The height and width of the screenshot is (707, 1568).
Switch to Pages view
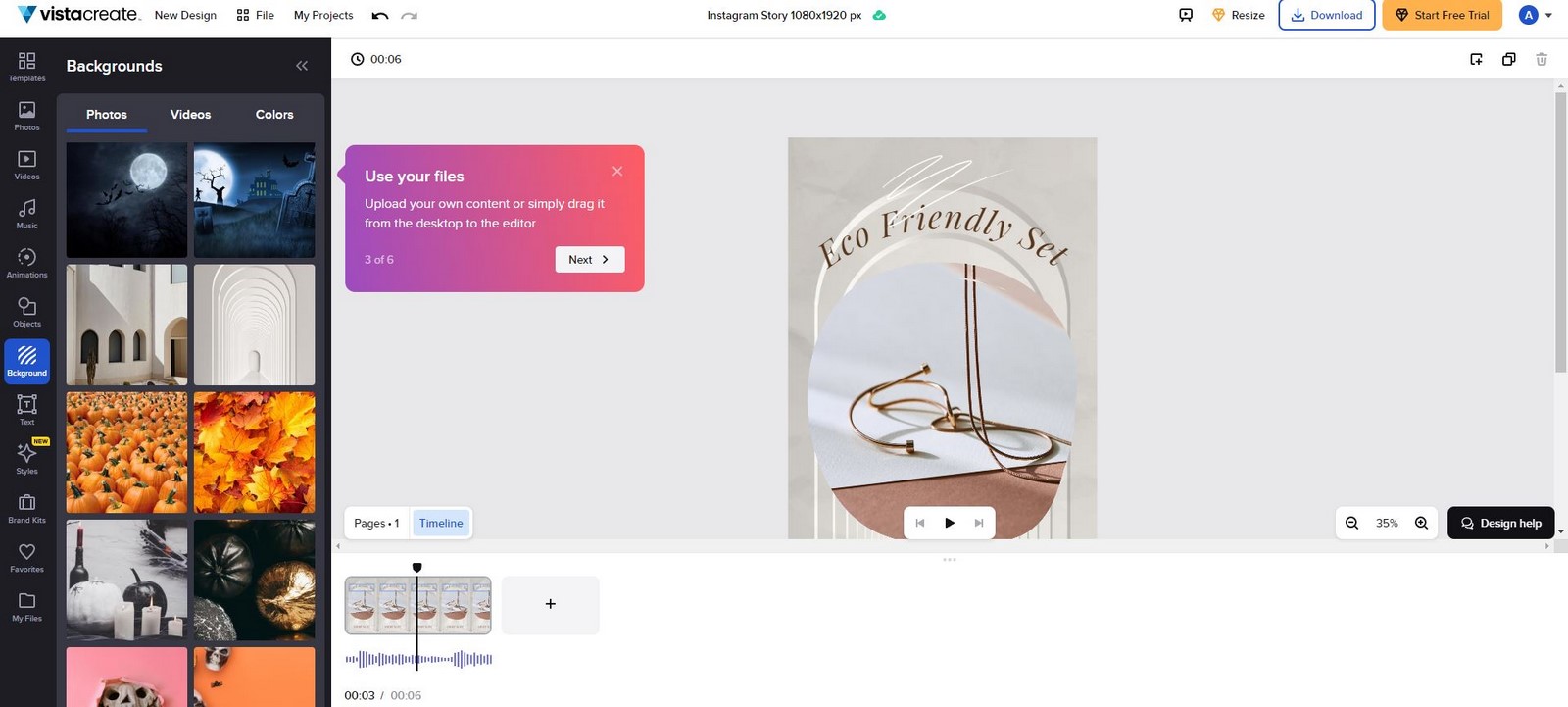(x=376, y=523)
